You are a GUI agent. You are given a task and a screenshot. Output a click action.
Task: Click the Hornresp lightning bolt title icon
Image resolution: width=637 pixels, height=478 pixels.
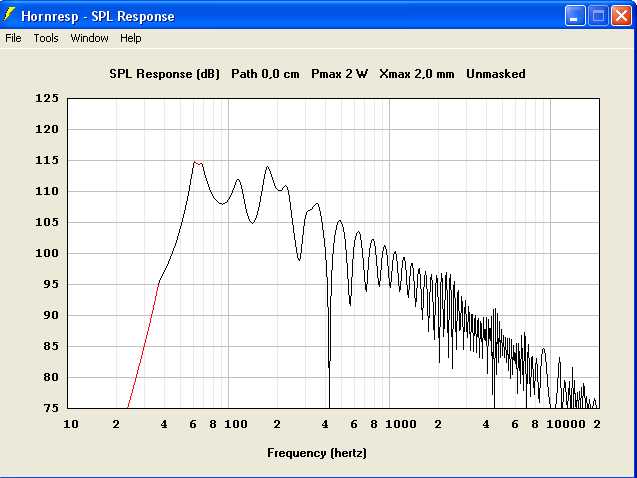(x=9, y=15)
